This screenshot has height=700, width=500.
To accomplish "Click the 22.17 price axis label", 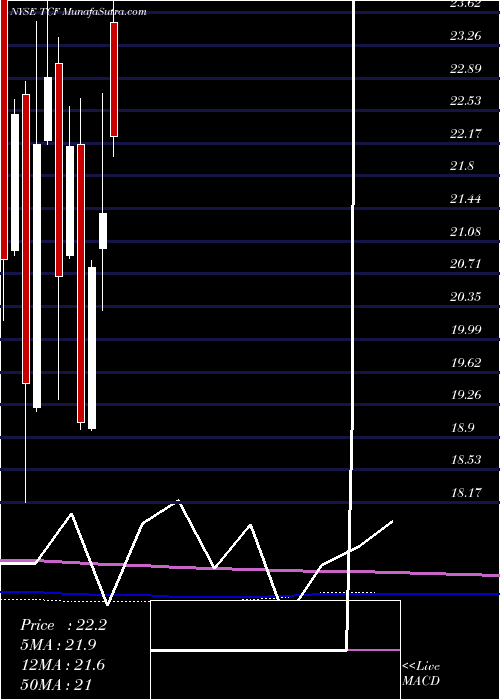I will [466, 133].
